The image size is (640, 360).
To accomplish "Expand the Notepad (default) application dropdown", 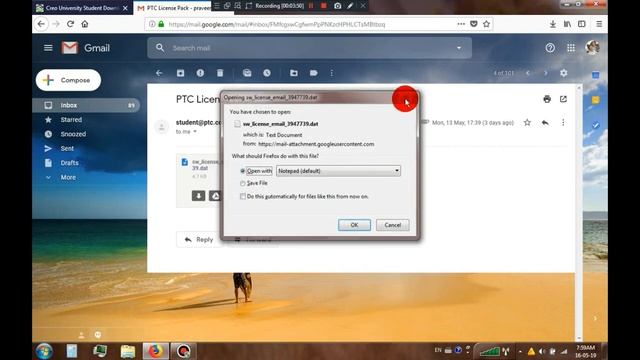I will (x=338, y=171).
